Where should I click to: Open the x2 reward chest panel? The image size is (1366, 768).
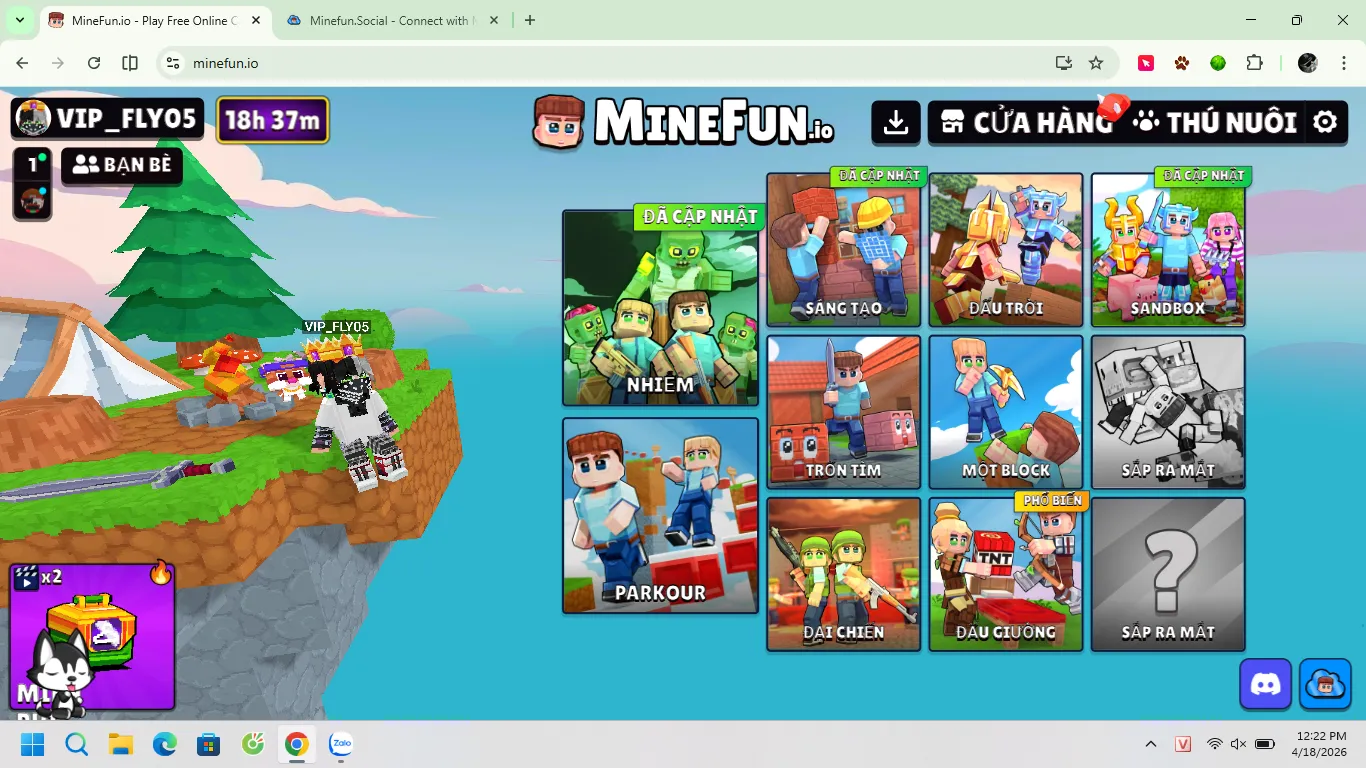tap(92, 637)
